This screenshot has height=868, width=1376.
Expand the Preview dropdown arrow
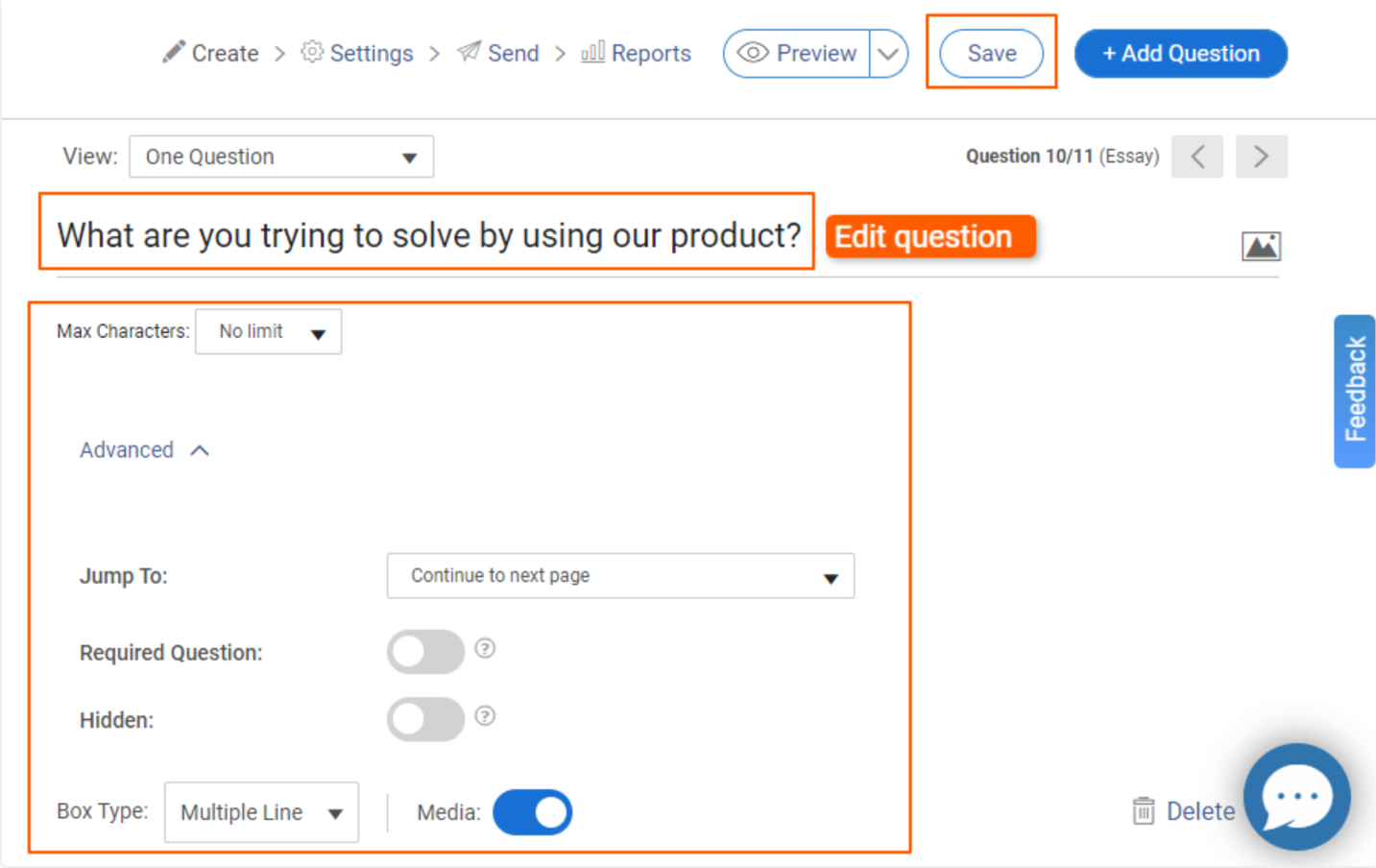tap(889, 53)
